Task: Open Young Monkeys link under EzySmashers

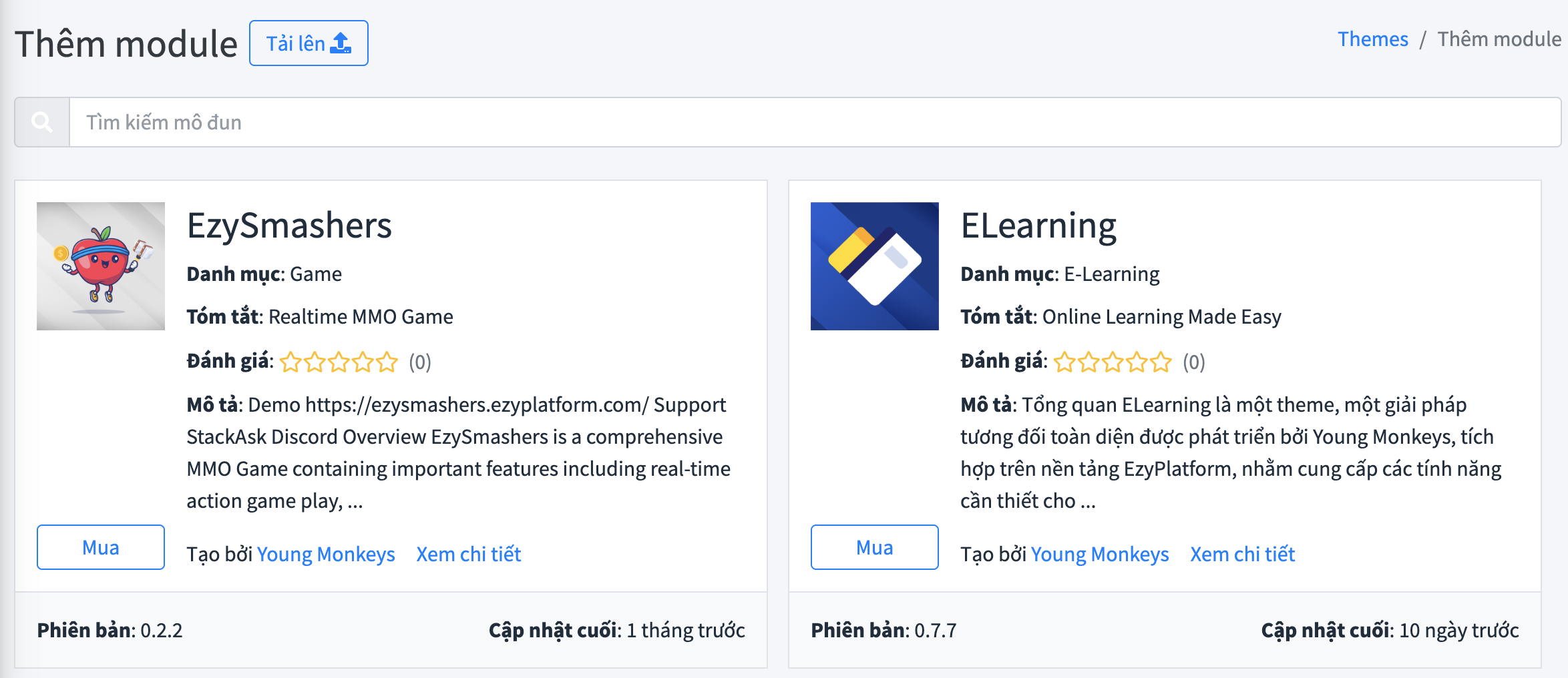Action: point(326,555)
